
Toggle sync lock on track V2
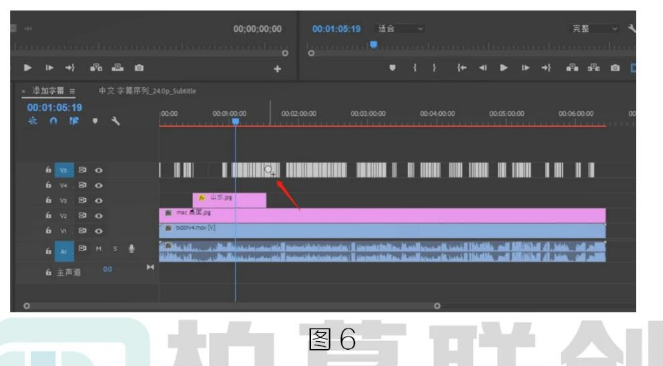coord(82,216)
